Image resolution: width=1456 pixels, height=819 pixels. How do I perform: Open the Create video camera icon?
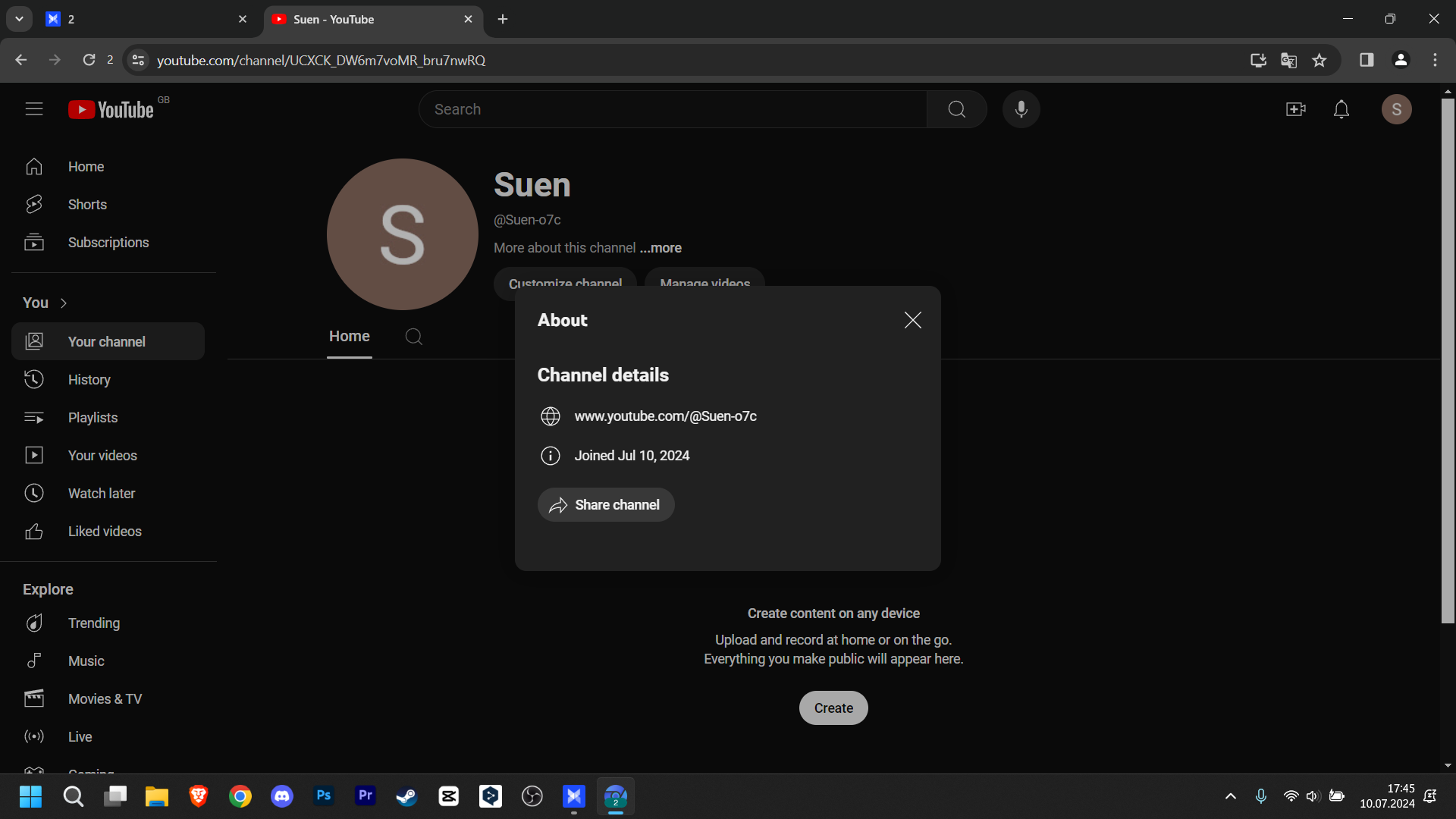pyautogui.click(x=1296, y=109)
